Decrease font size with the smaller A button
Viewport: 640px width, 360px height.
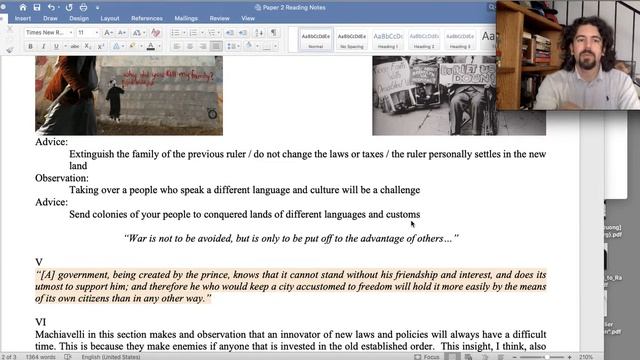122,32
